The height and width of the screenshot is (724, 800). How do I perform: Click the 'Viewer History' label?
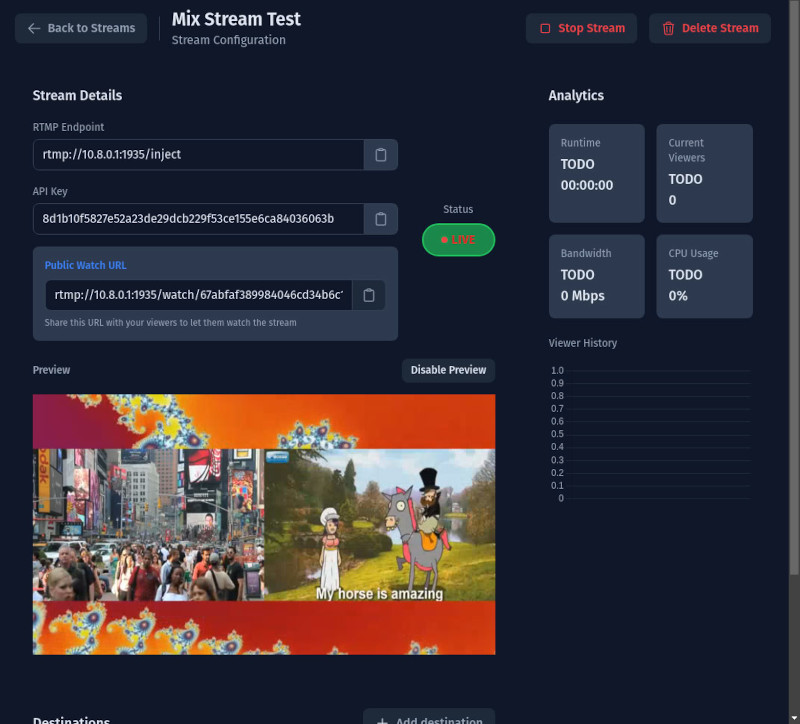[x=583, y=343]
